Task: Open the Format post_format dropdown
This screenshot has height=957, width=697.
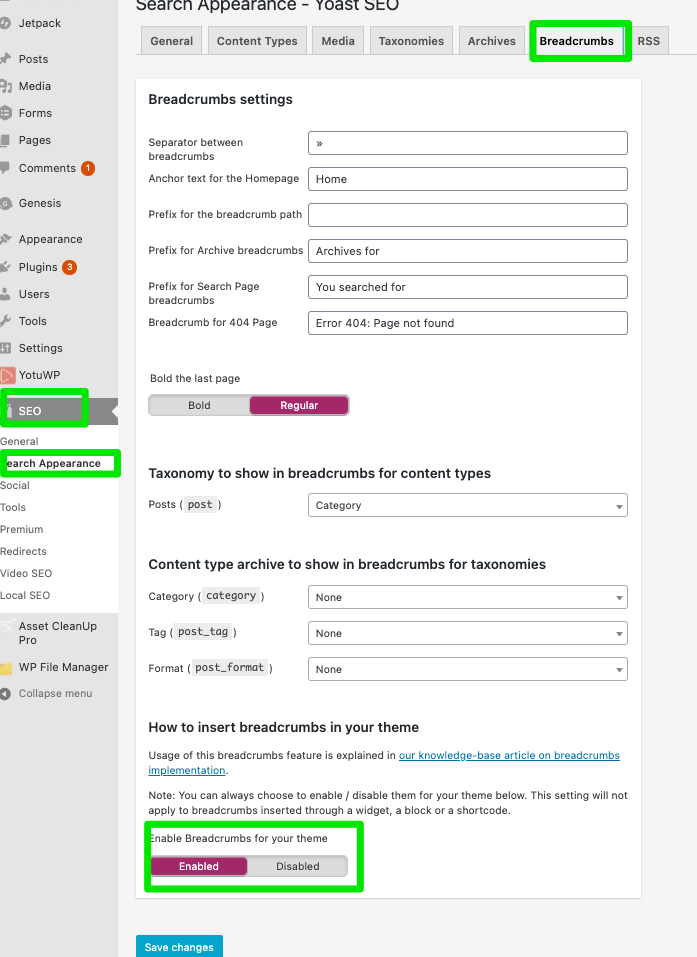Action: [x=467, y=669]
